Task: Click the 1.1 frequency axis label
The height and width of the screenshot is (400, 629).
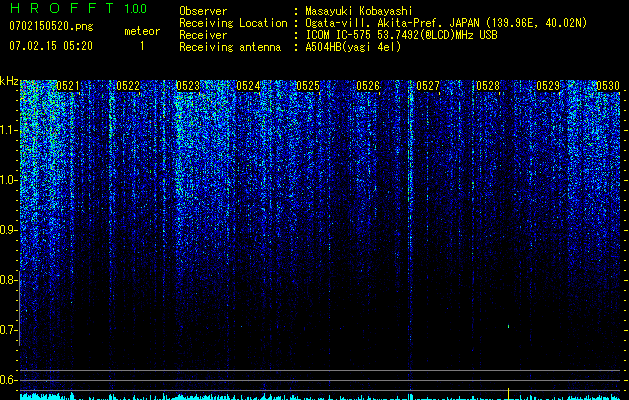Action: click(x=9, y=130)
